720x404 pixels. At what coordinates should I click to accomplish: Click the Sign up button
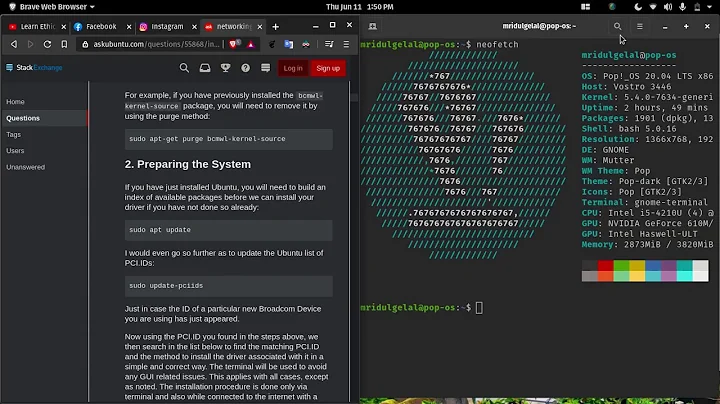328,68
